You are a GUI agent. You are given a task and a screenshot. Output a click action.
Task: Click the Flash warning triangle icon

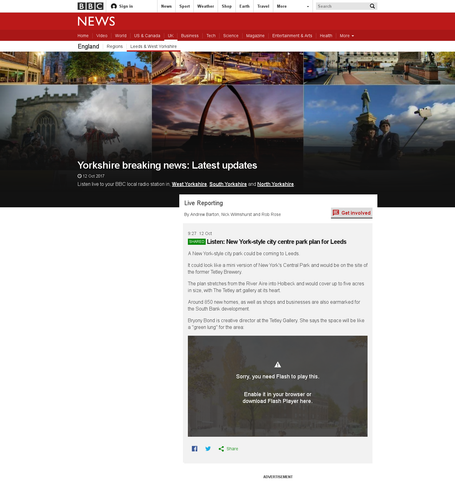278,365
